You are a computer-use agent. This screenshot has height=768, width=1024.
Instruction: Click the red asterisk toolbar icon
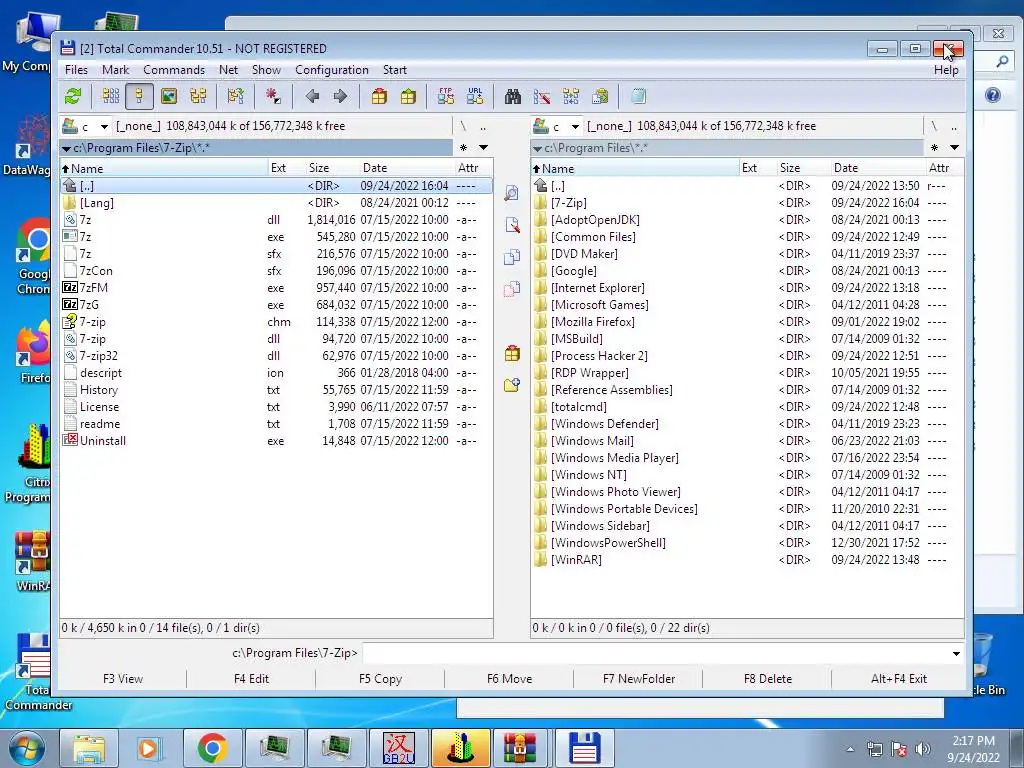click(x=273, y=97)
